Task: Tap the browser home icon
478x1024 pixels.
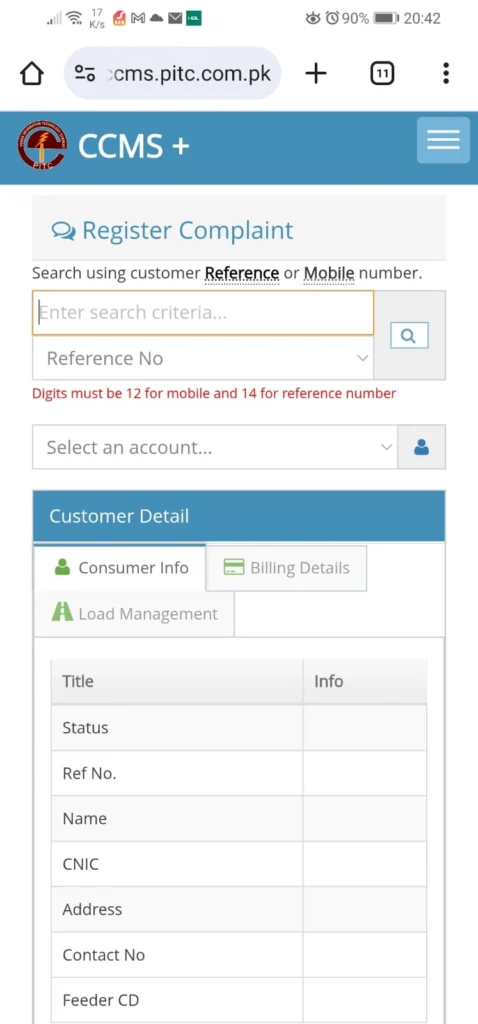Action: coord(31,74)
